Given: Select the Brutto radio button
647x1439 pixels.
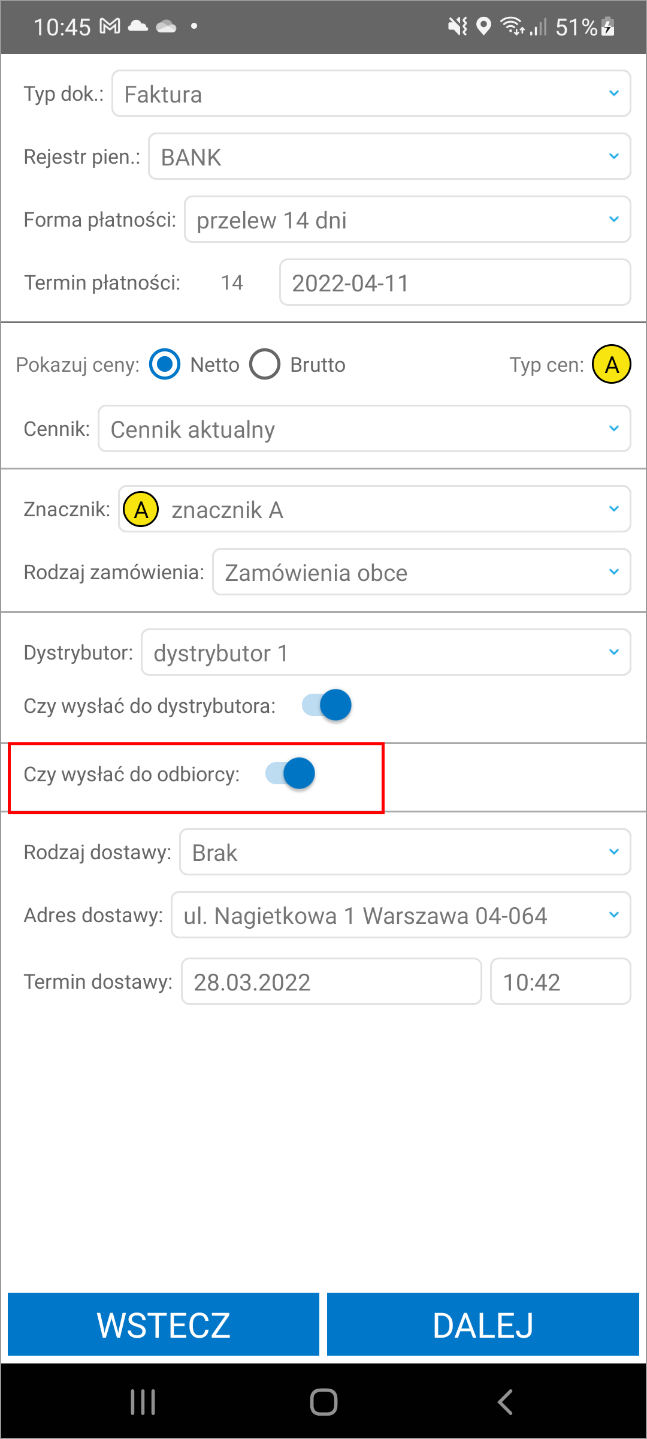Looking at the screenshot, I should [x=264, y=364].
